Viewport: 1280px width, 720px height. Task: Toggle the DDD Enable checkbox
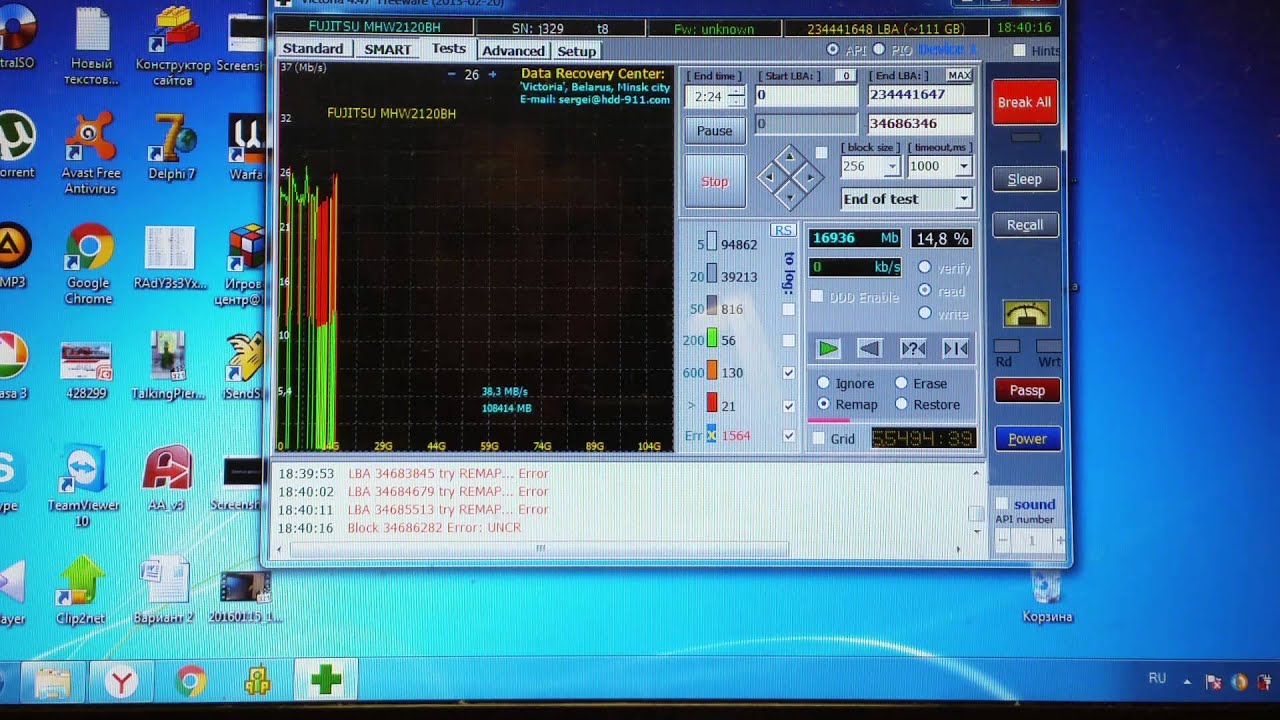click(817, 297)
